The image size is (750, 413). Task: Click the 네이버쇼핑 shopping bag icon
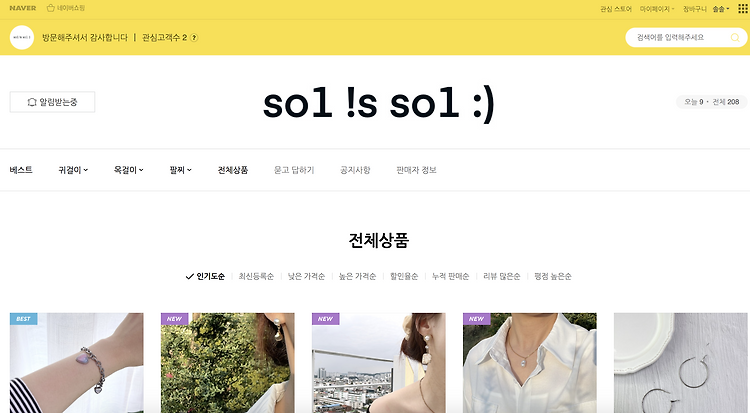click(51, 8)
